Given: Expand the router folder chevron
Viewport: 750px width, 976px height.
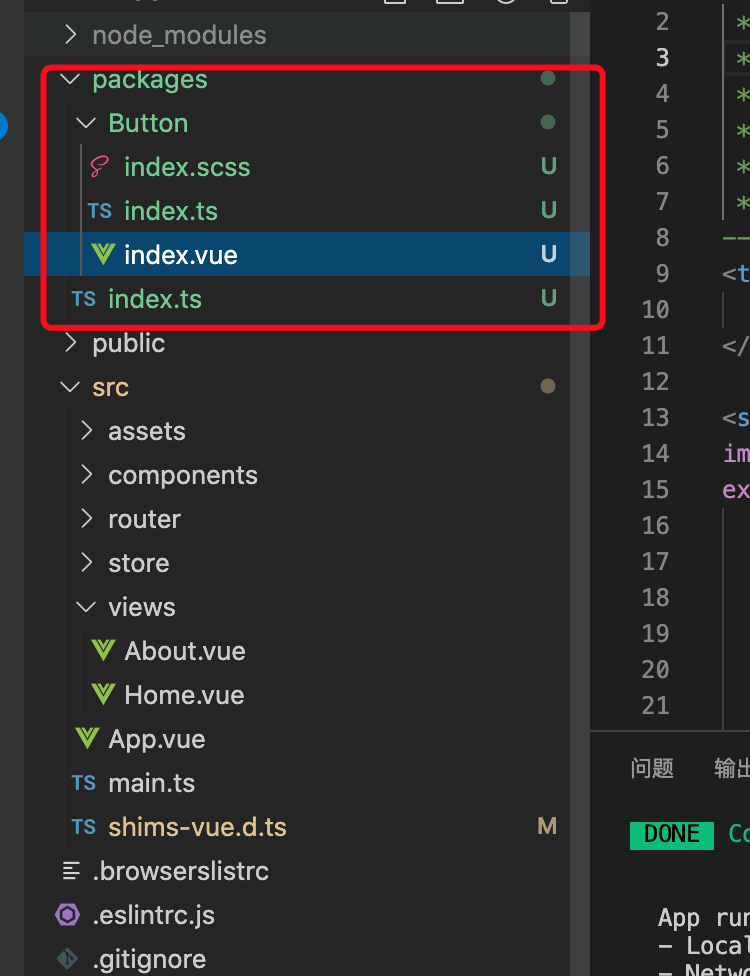Looking at the screenshot, I should coord(87,518).
